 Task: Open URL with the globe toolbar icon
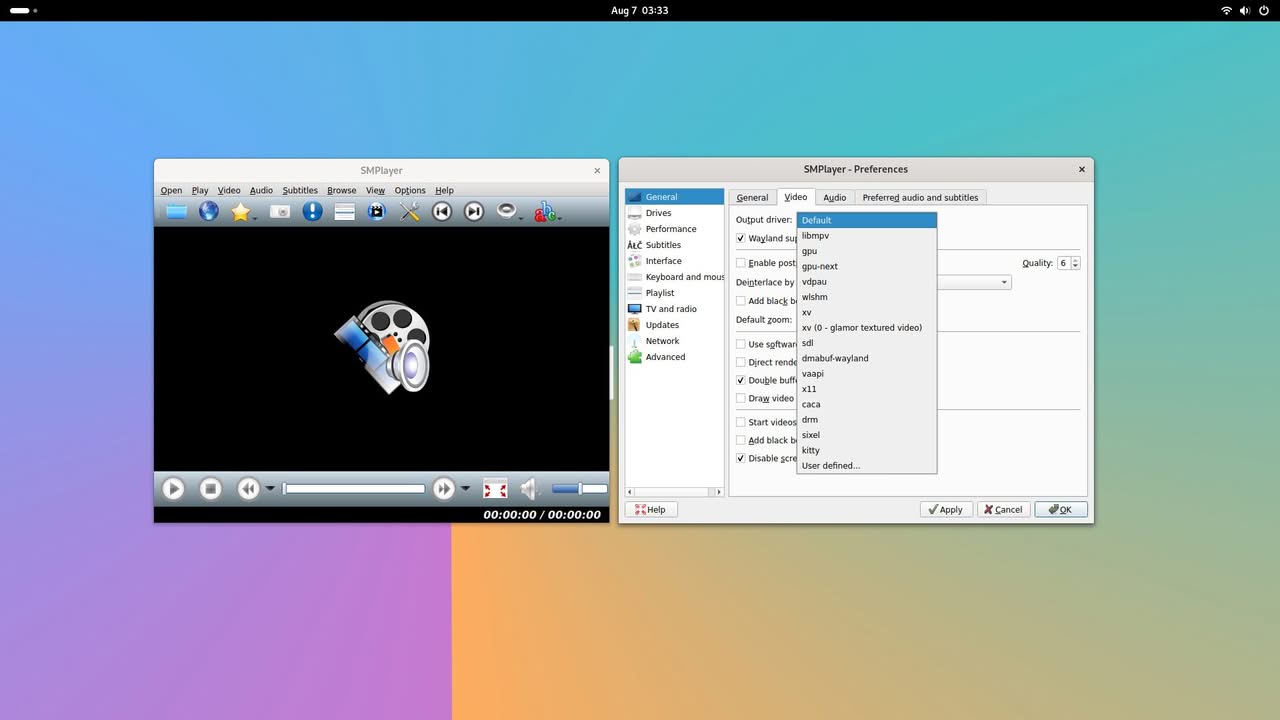pos(208,211)
